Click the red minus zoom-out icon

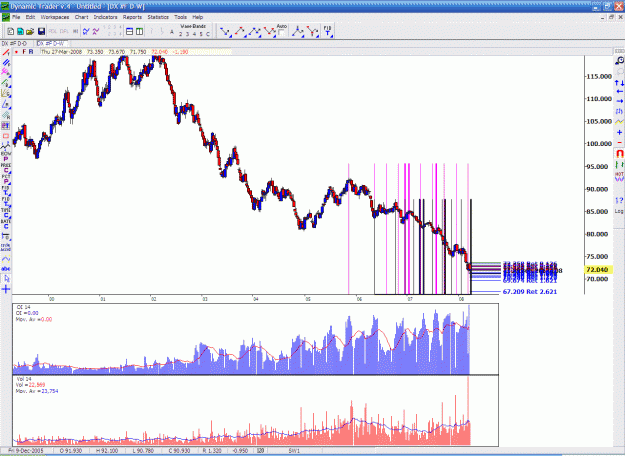pos(619,142)
